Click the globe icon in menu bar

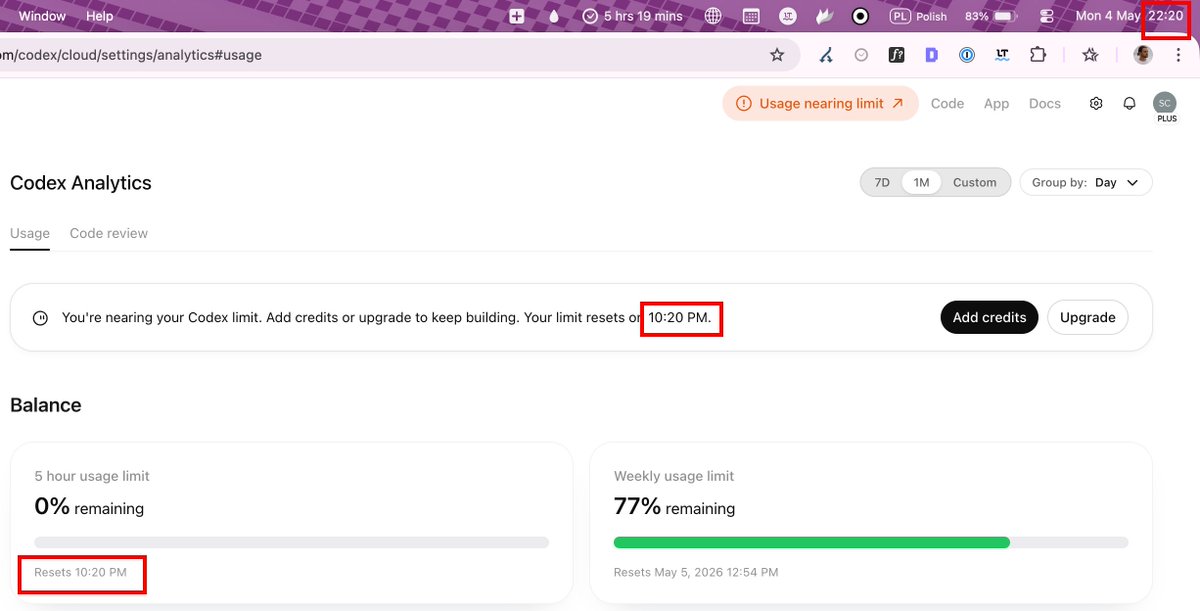(713, 16)
